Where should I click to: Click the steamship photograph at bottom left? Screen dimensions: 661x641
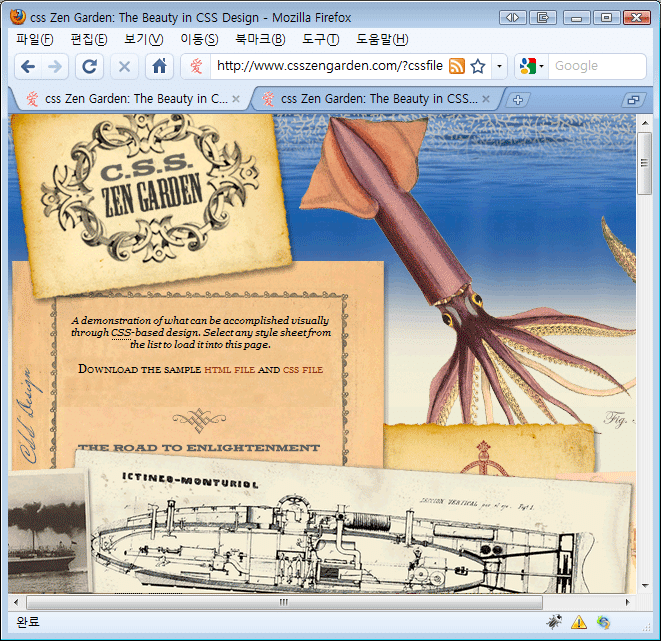pos(47,532)
